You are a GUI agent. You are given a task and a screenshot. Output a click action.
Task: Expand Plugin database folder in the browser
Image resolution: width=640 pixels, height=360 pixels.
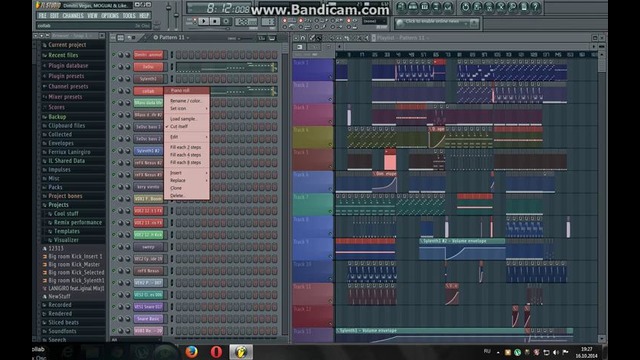[x=68, y=66]
